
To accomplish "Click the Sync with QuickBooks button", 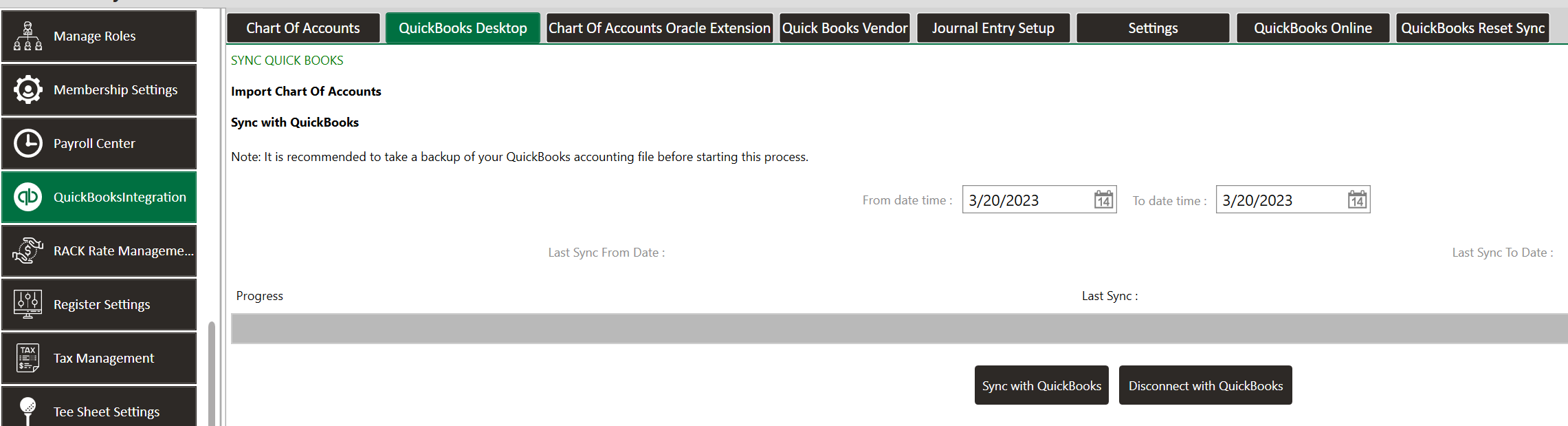I will 1041,385.
